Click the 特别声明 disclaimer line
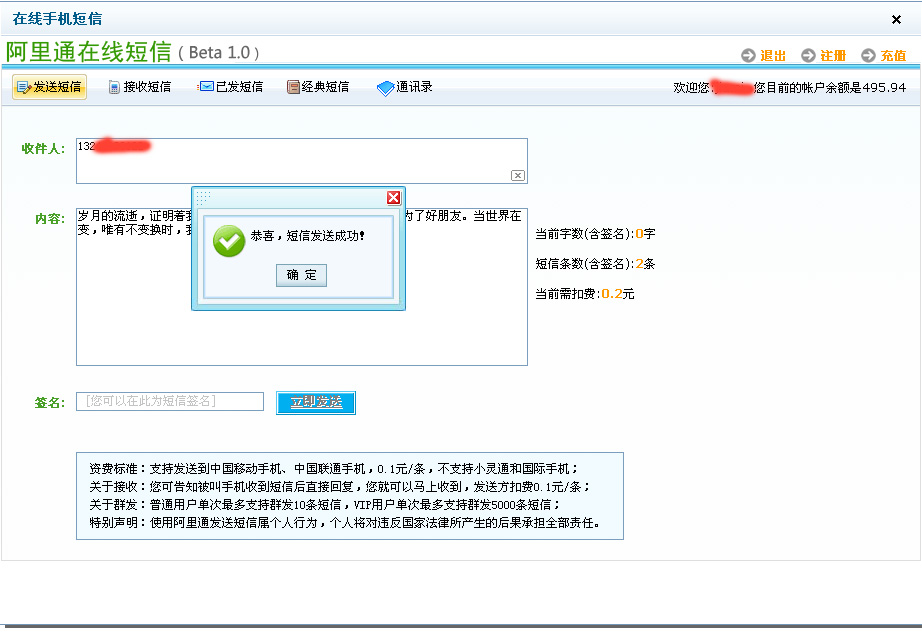Image resolution: width=922 pixels, height=632 pixels. [x=345, y=523]
